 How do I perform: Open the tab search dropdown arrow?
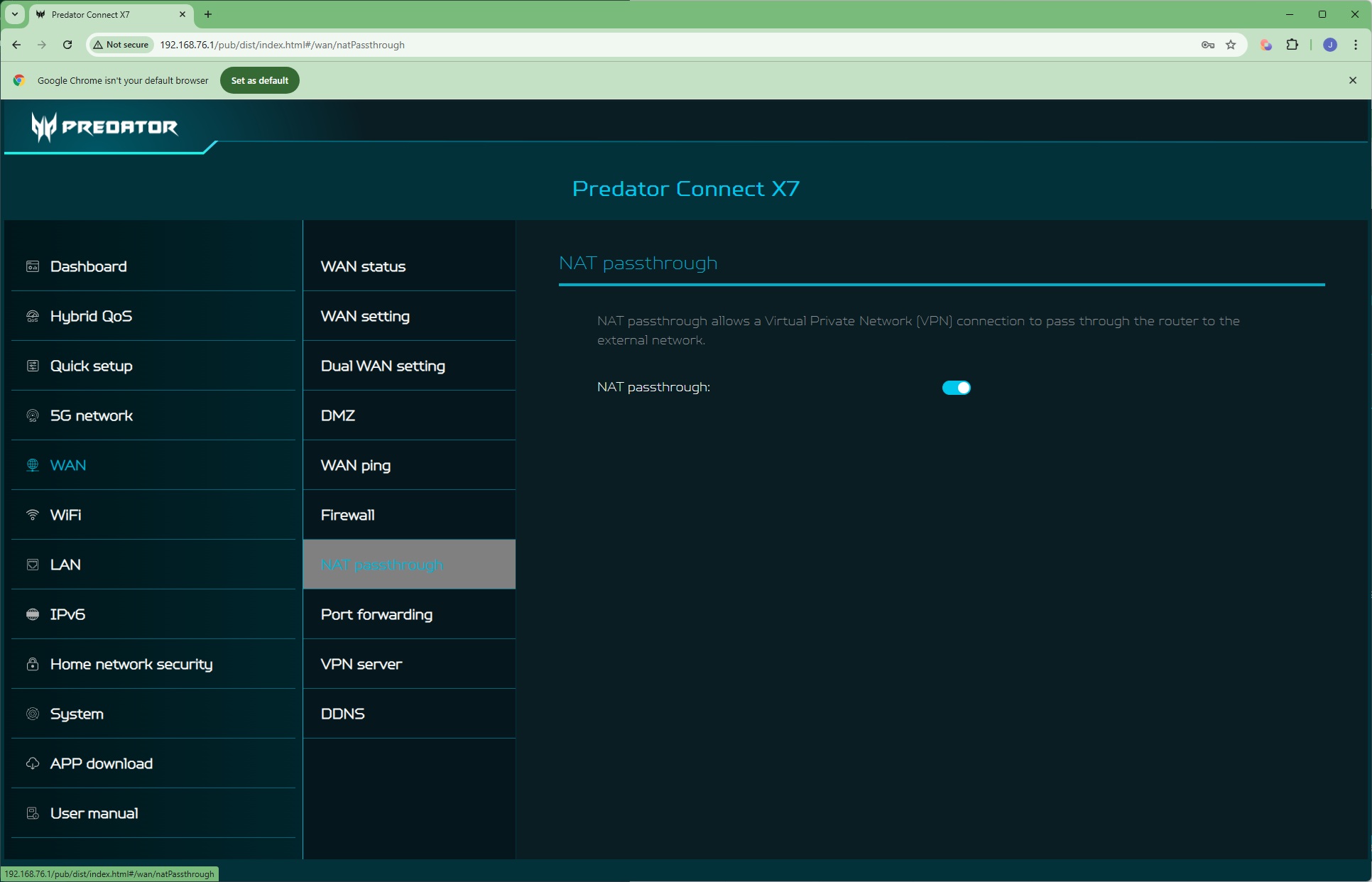click(x=14, y=14)
